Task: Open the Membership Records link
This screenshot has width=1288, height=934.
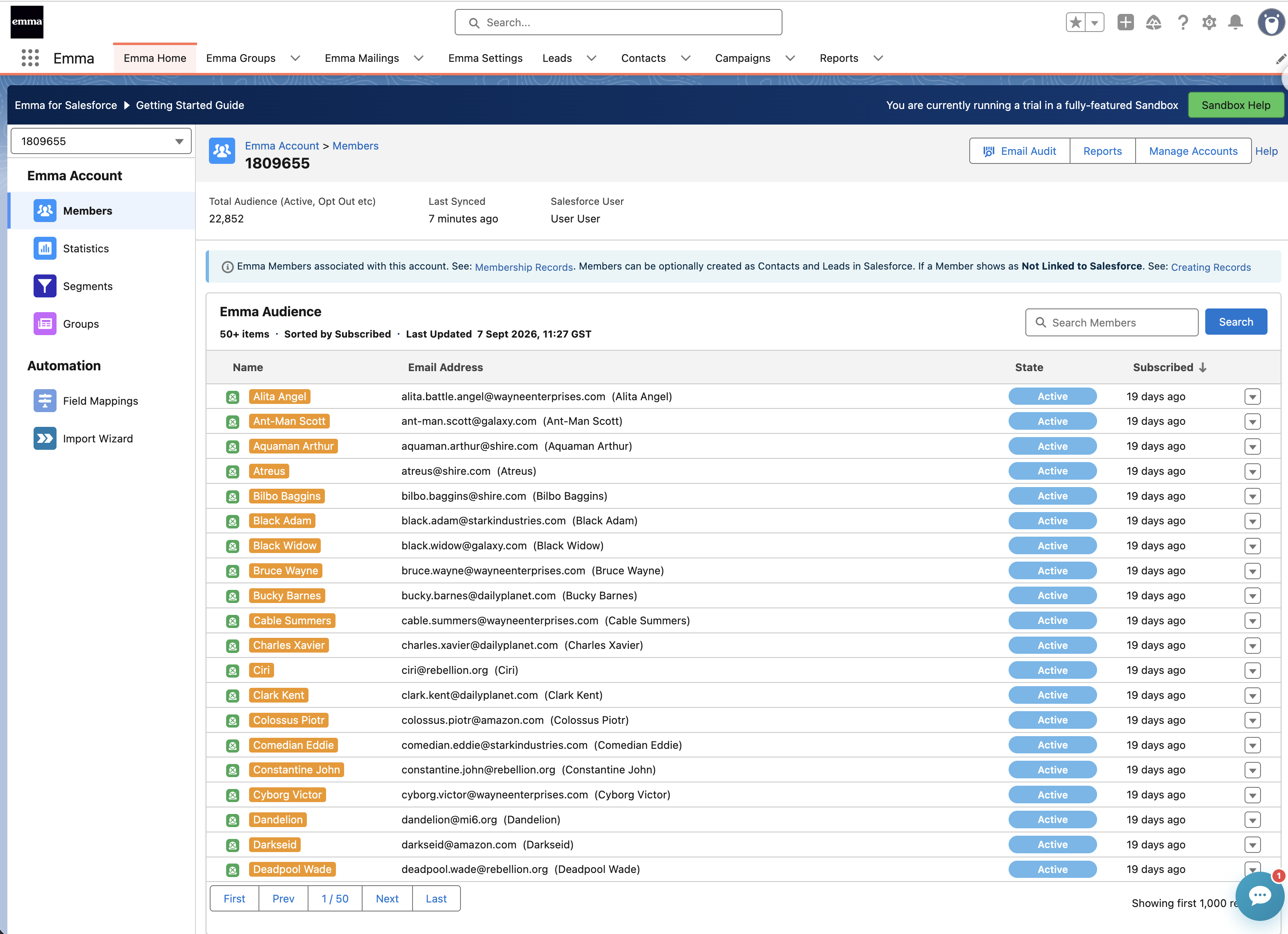Action: tap(524, 267)
